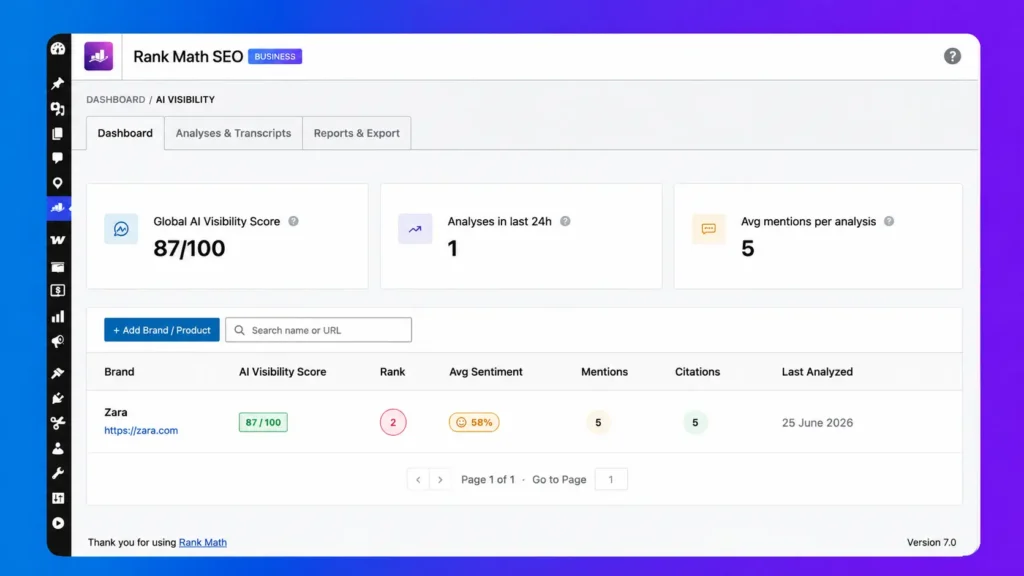Open the Products box sidebar icon

coord(58,266)
